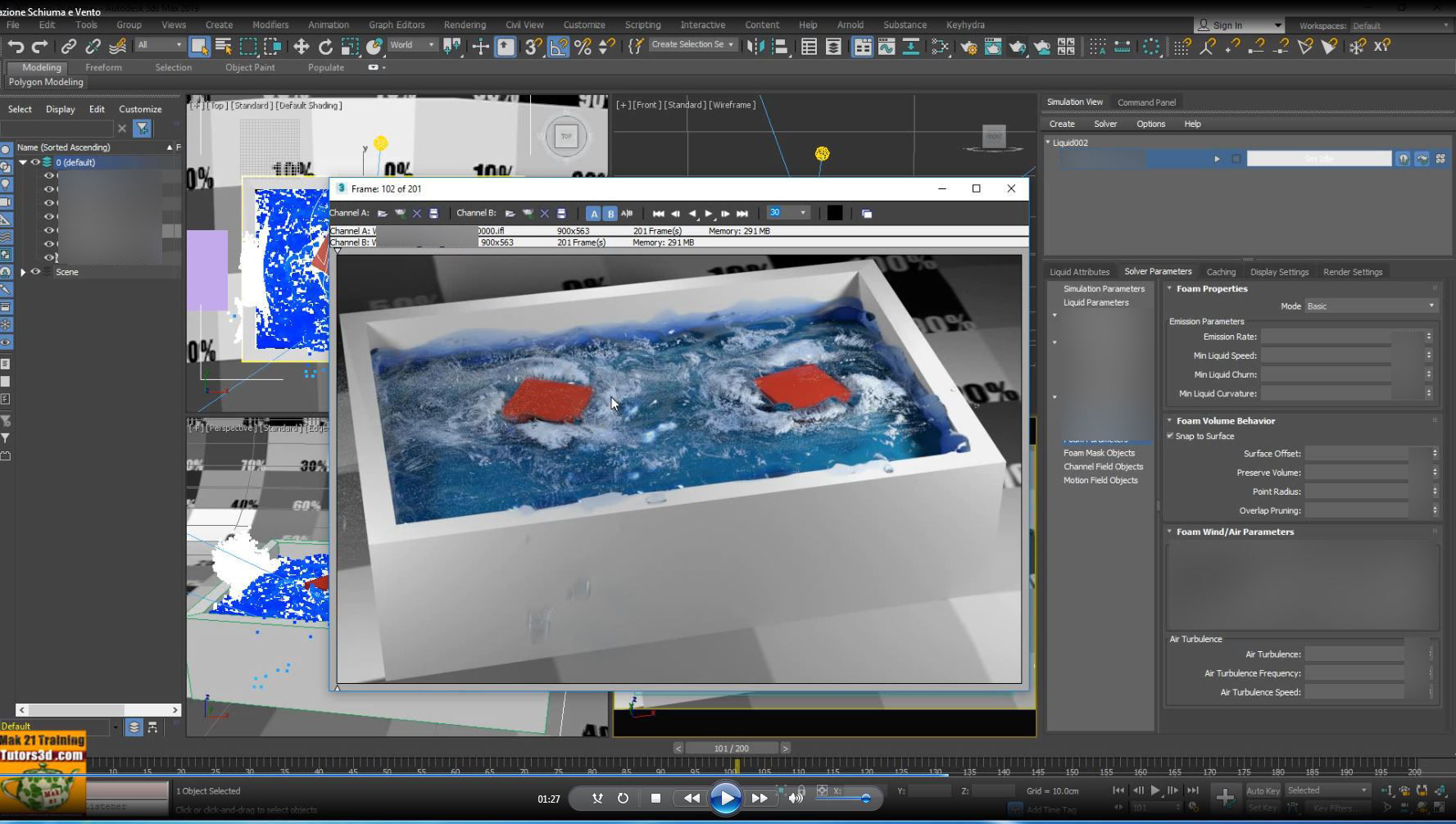The width and height of the screenshot is (1456, 824).
Task: Click the black color swatch in RAM player
Action: pos(834,213)
